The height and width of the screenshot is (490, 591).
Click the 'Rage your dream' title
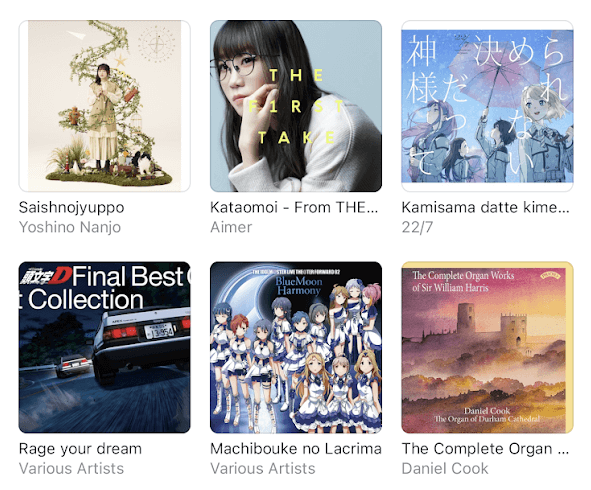tap(80, 449)
